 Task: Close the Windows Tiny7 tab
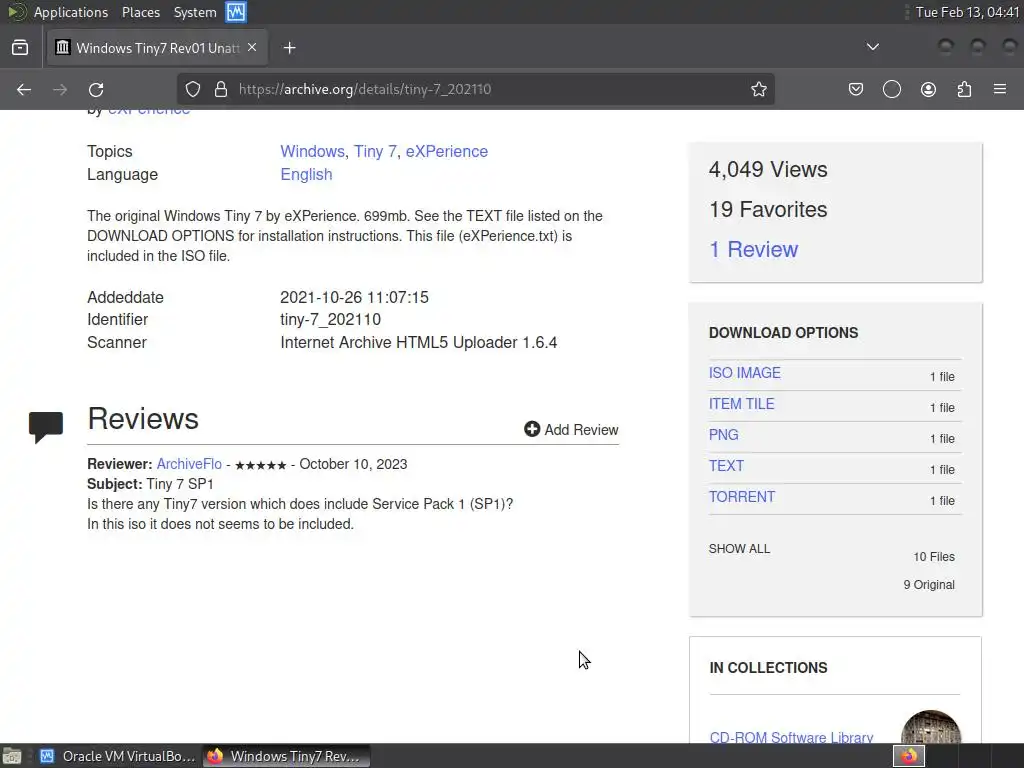pos(252,48)
